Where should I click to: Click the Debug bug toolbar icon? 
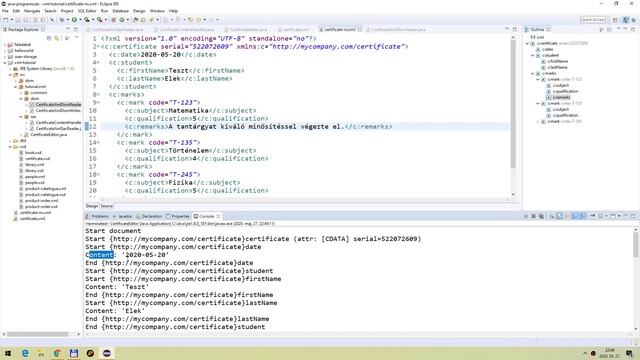click(62, 20)
